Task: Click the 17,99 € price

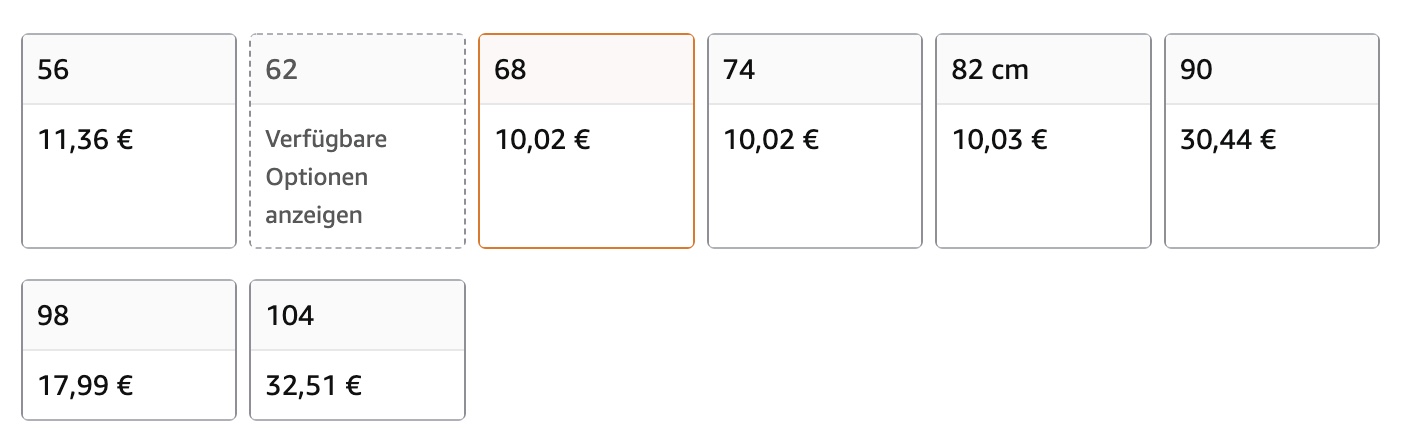Action: coord(85,384)
